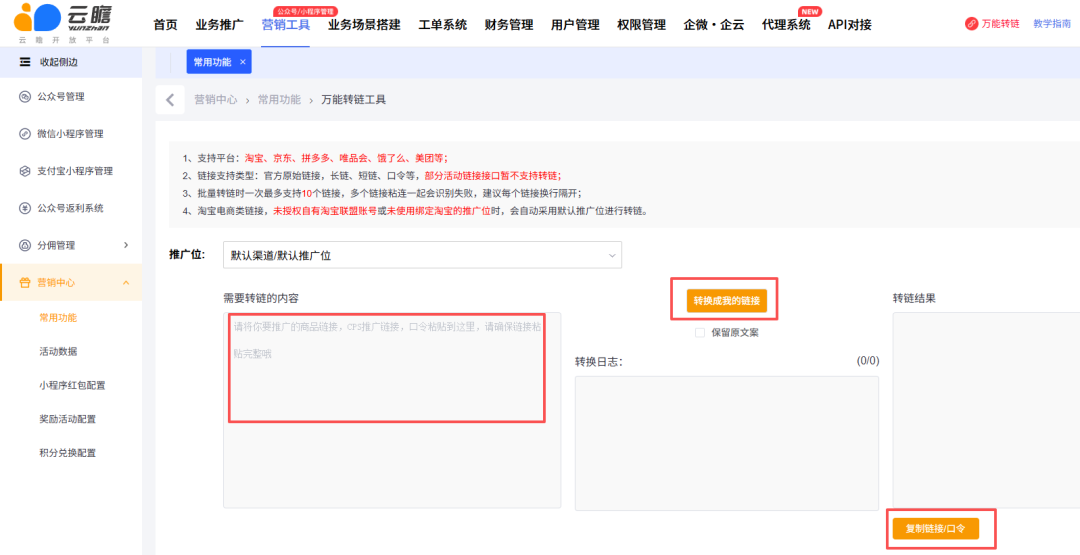Open the 财务管理 menu
The image size is (1080, 555).
509,25
